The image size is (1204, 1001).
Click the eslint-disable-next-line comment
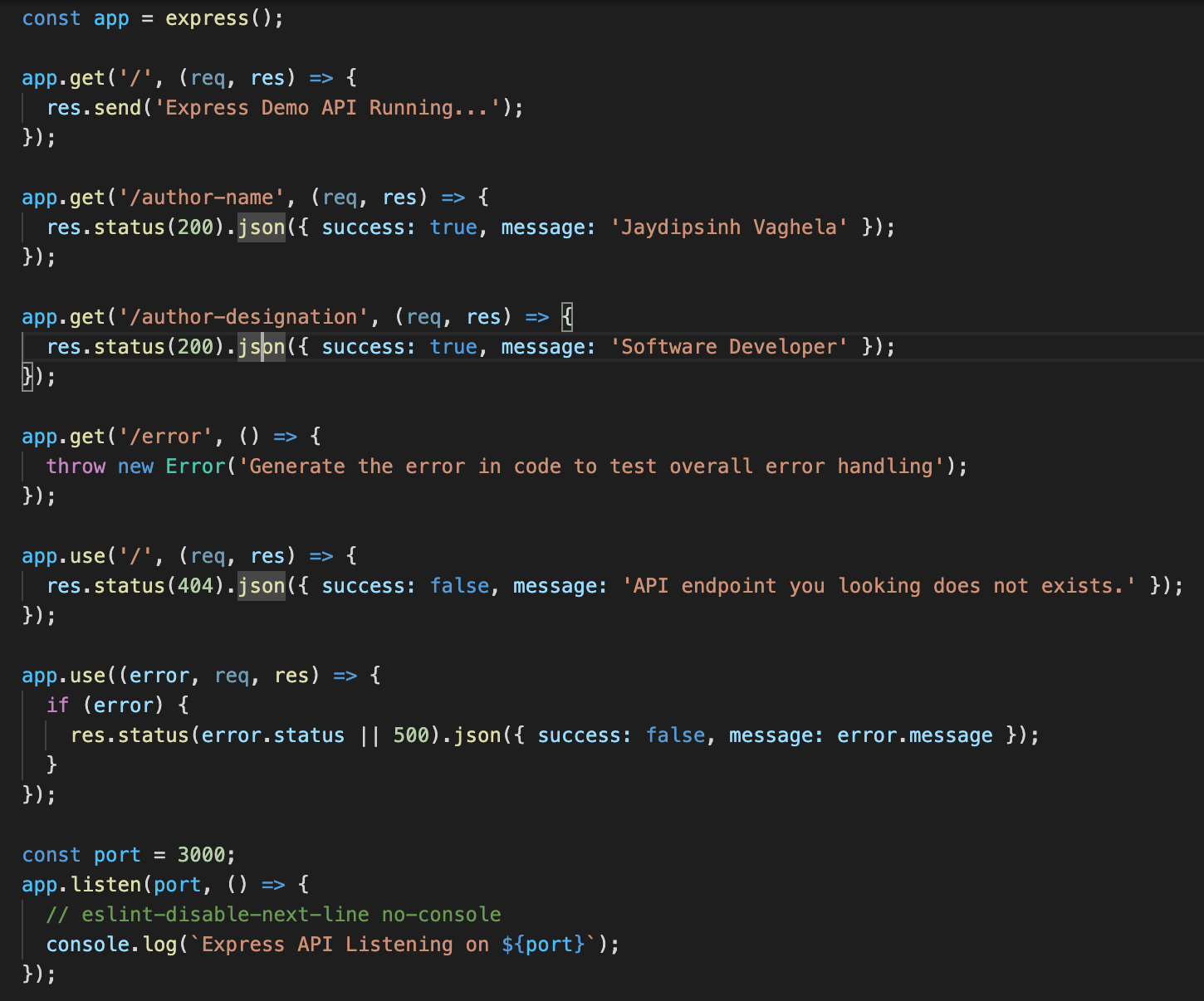click(274, 914)
